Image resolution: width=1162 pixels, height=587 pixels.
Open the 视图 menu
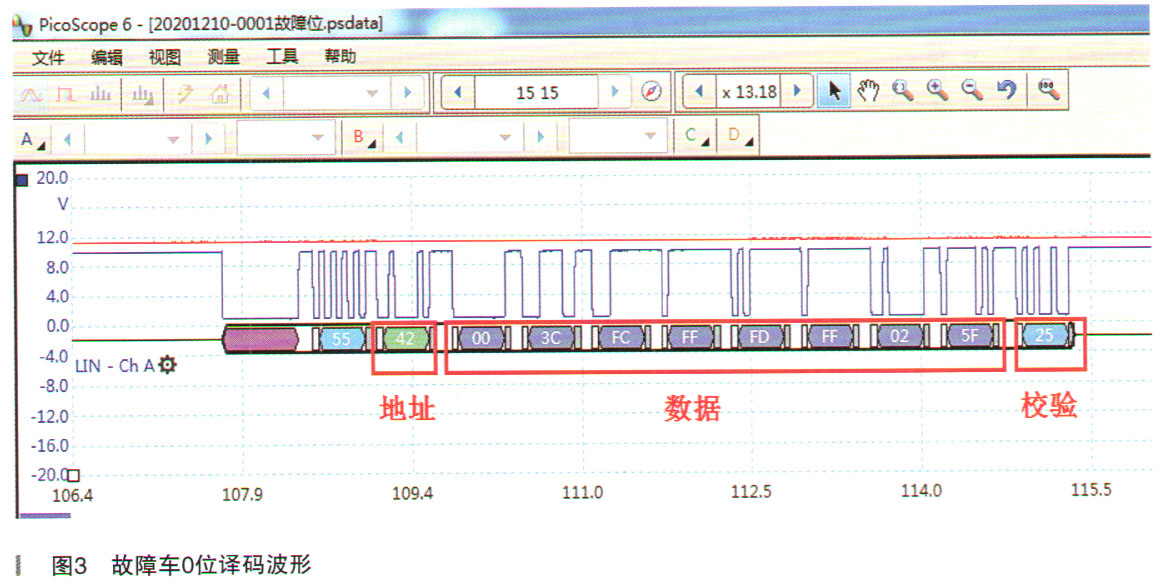pos(165,57)
